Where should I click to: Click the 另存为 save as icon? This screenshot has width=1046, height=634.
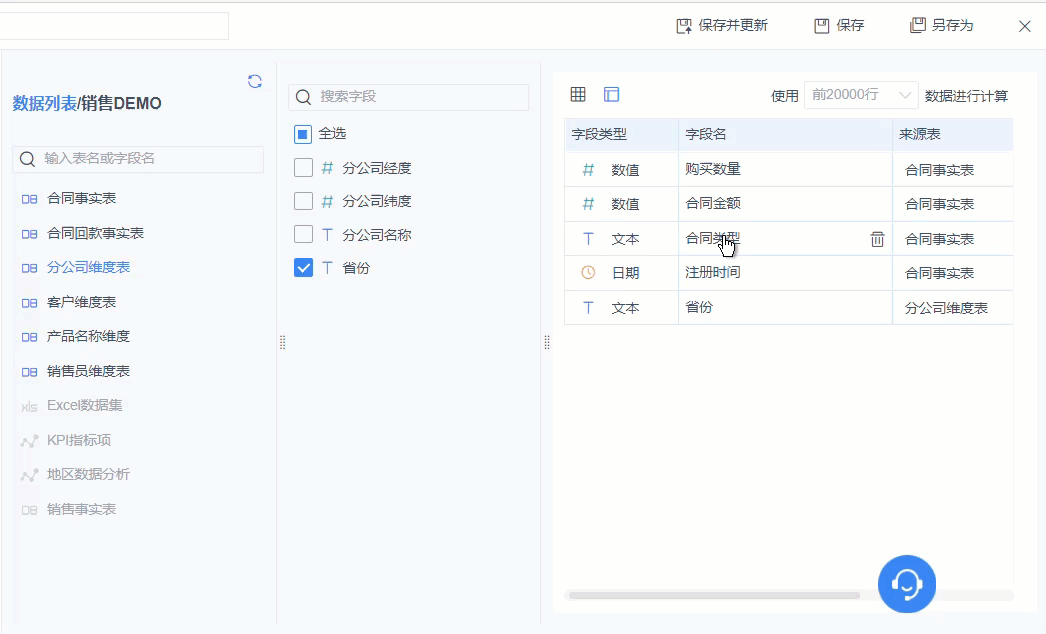[917, 26]
